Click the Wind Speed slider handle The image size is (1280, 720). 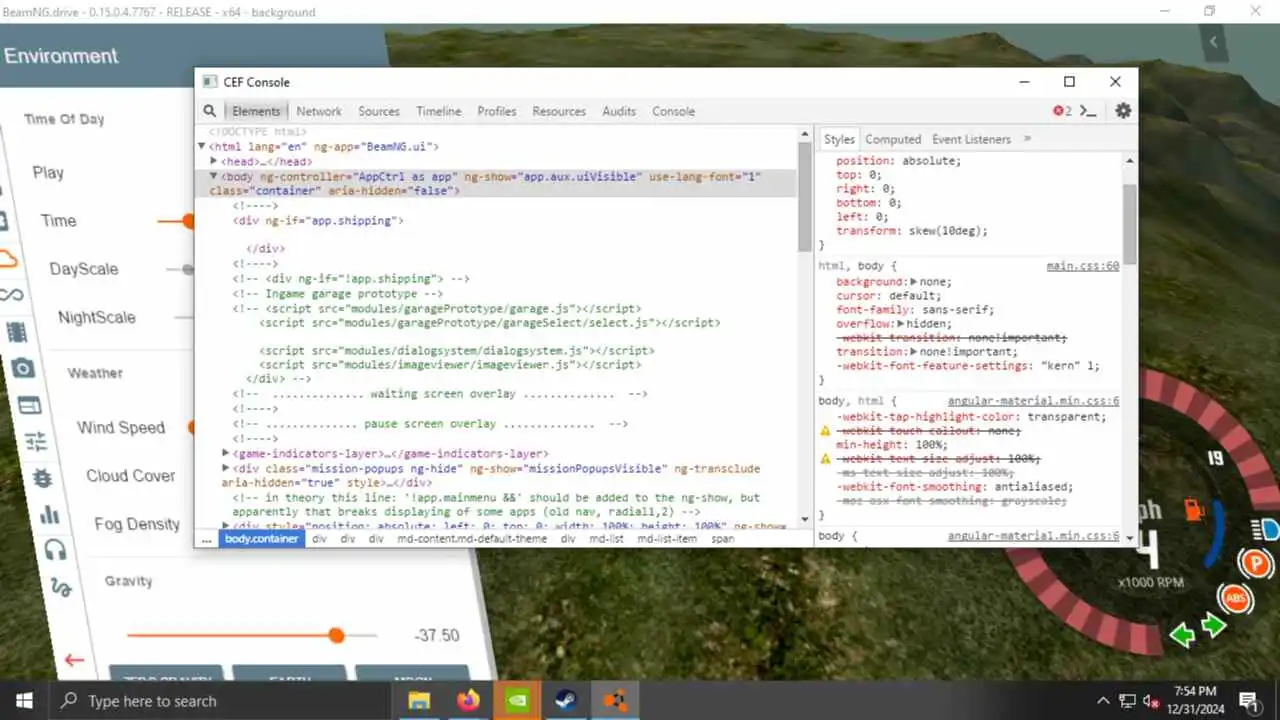point(191,427)
